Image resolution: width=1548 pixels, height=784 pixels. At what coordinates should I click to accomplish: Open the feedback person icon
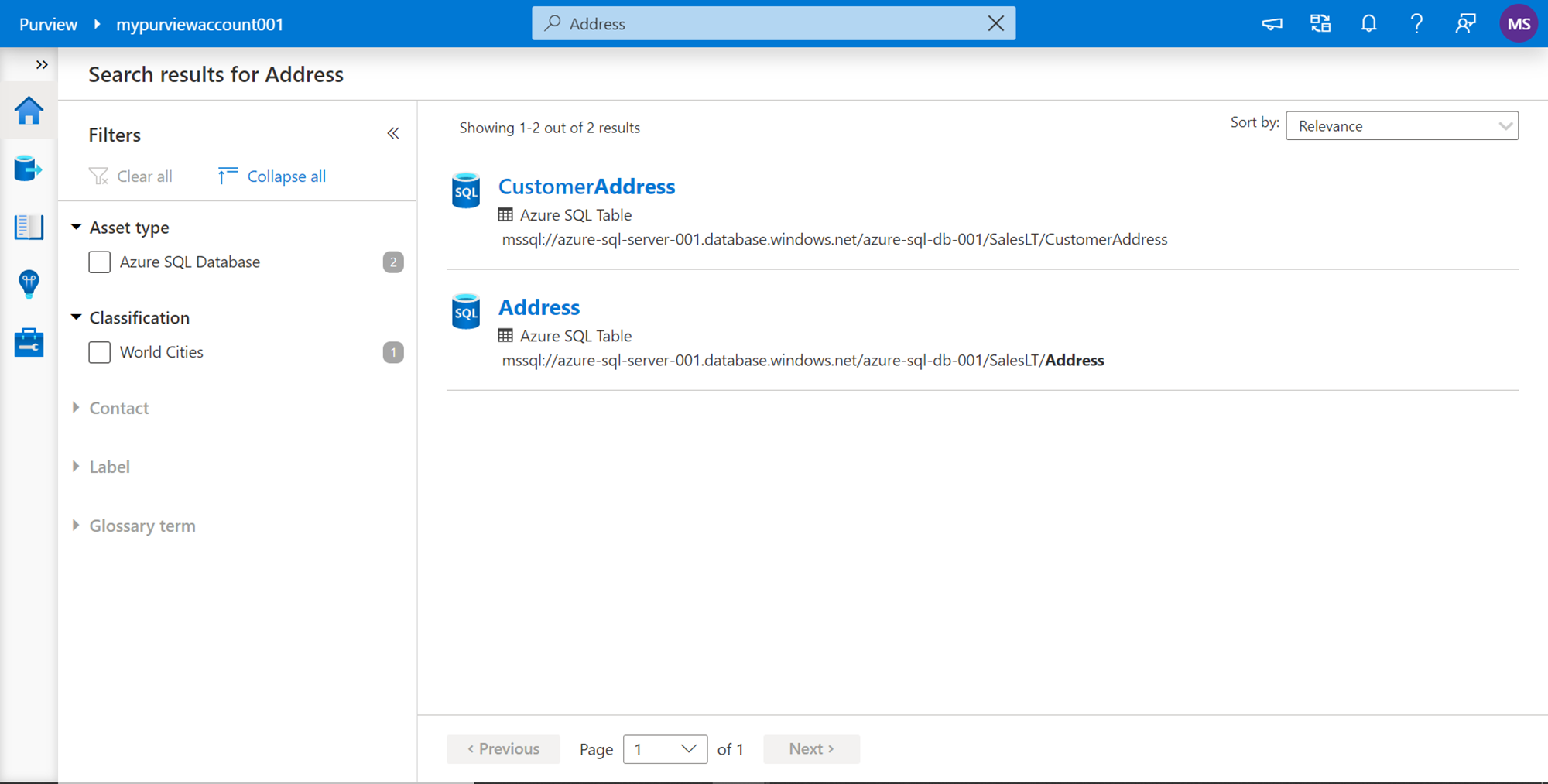pyautogui.click(x=1465, y=24)
